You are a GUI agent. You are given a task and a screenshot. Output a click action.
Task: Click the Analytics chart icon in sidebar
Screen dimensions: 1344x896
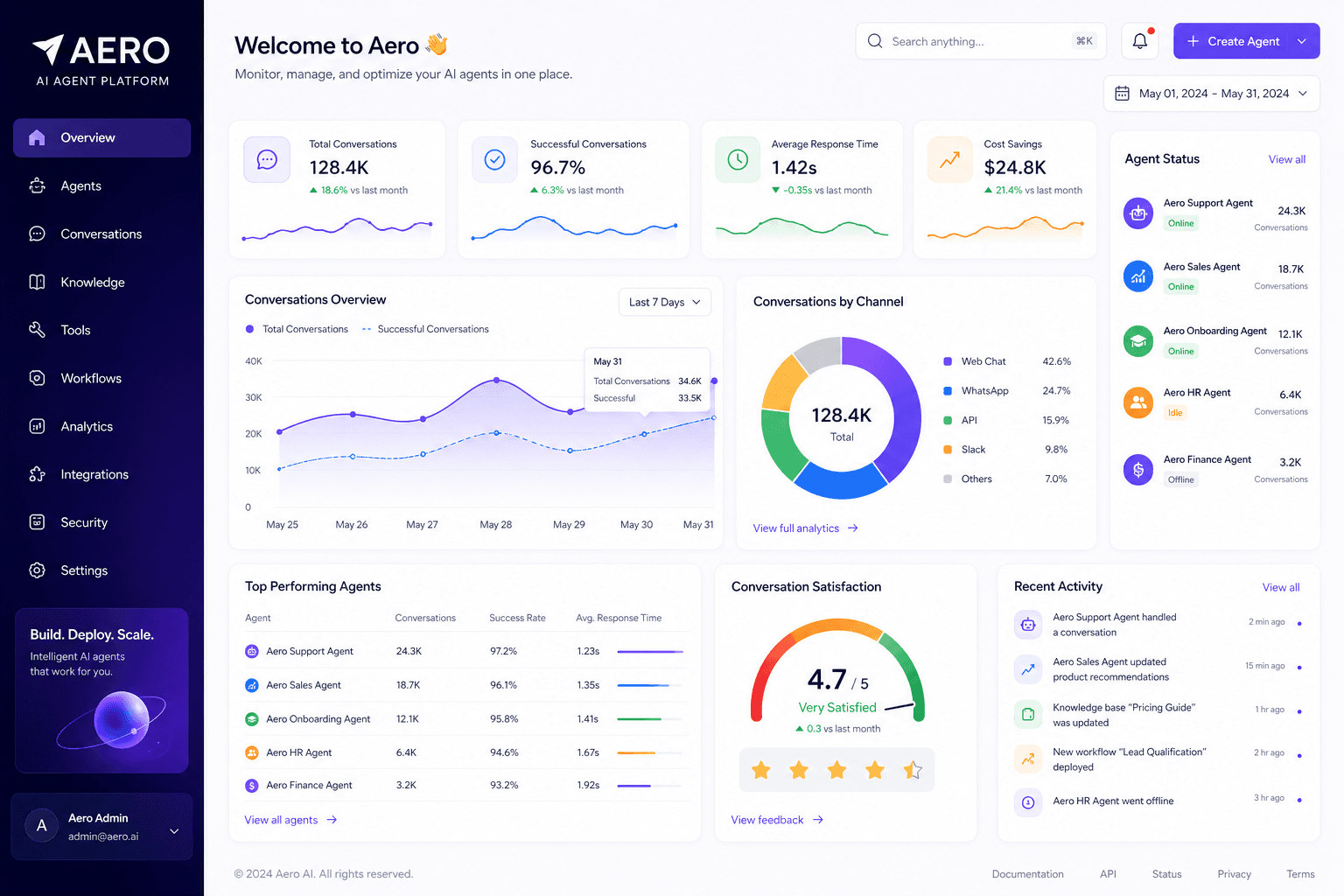(x=37, y=426)
